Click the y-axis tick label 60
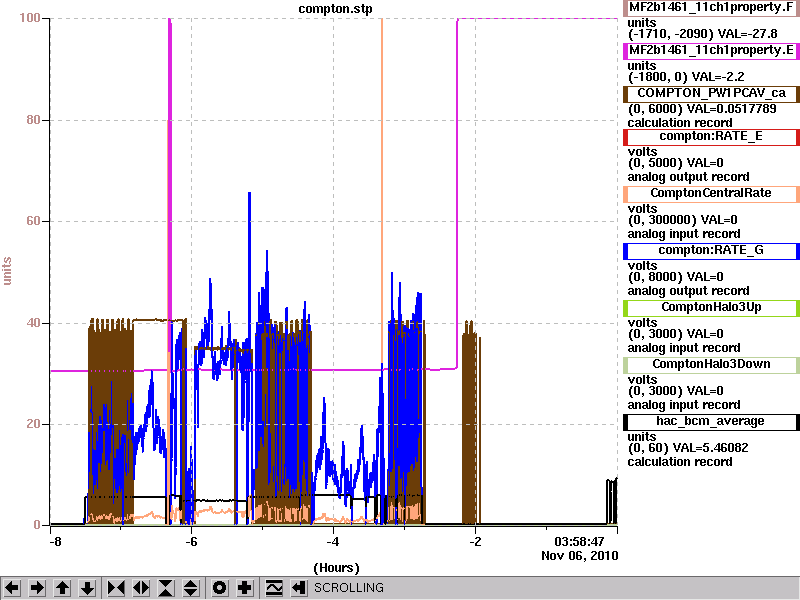The height and width of the screenshot is (600, 800). coord(33,221)
